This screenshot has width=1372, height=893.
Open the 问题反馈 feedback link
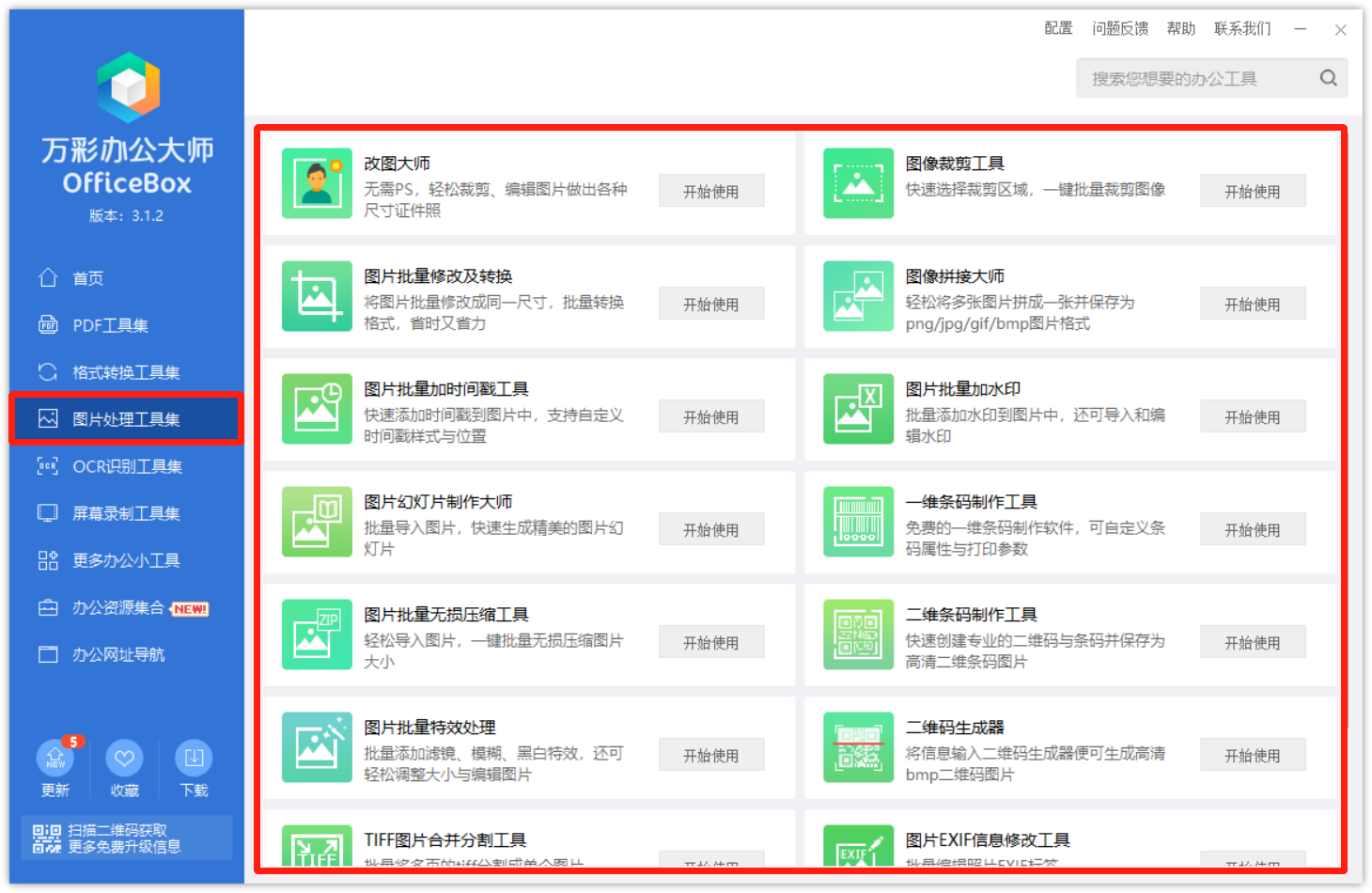[x=1120, y=28]
